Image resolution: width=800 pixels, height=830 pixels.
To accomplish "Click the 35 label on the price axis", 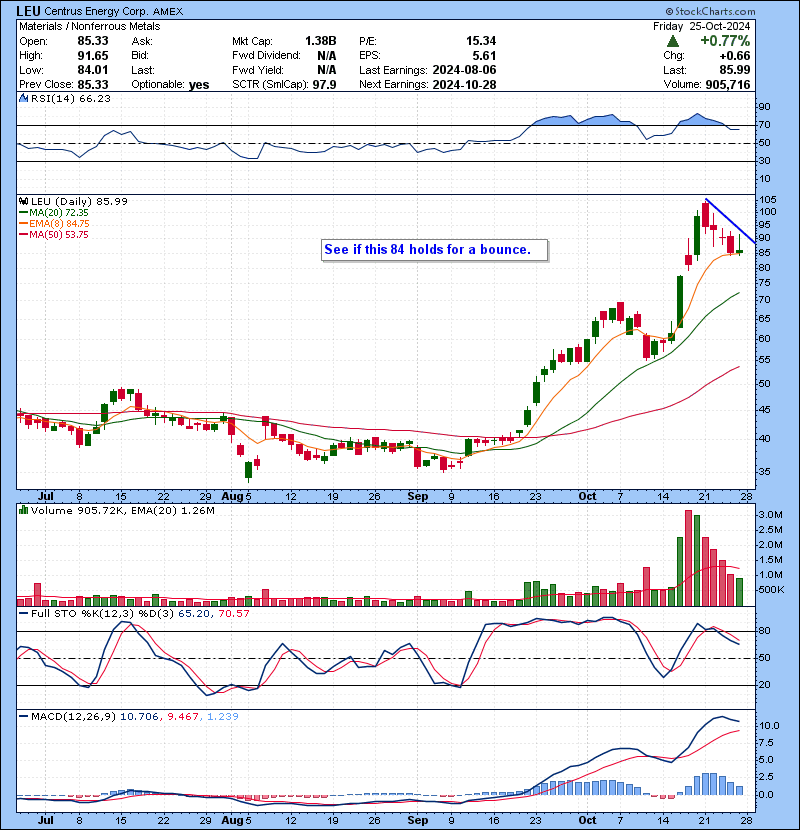I will [x=765, y=471].
